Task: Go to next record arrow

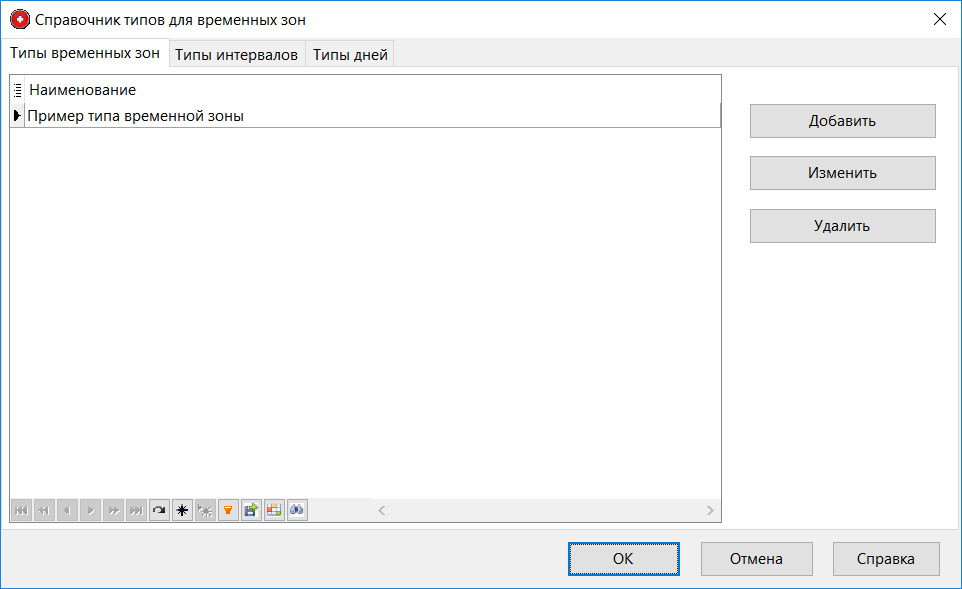Action: [x=90, y=510]
